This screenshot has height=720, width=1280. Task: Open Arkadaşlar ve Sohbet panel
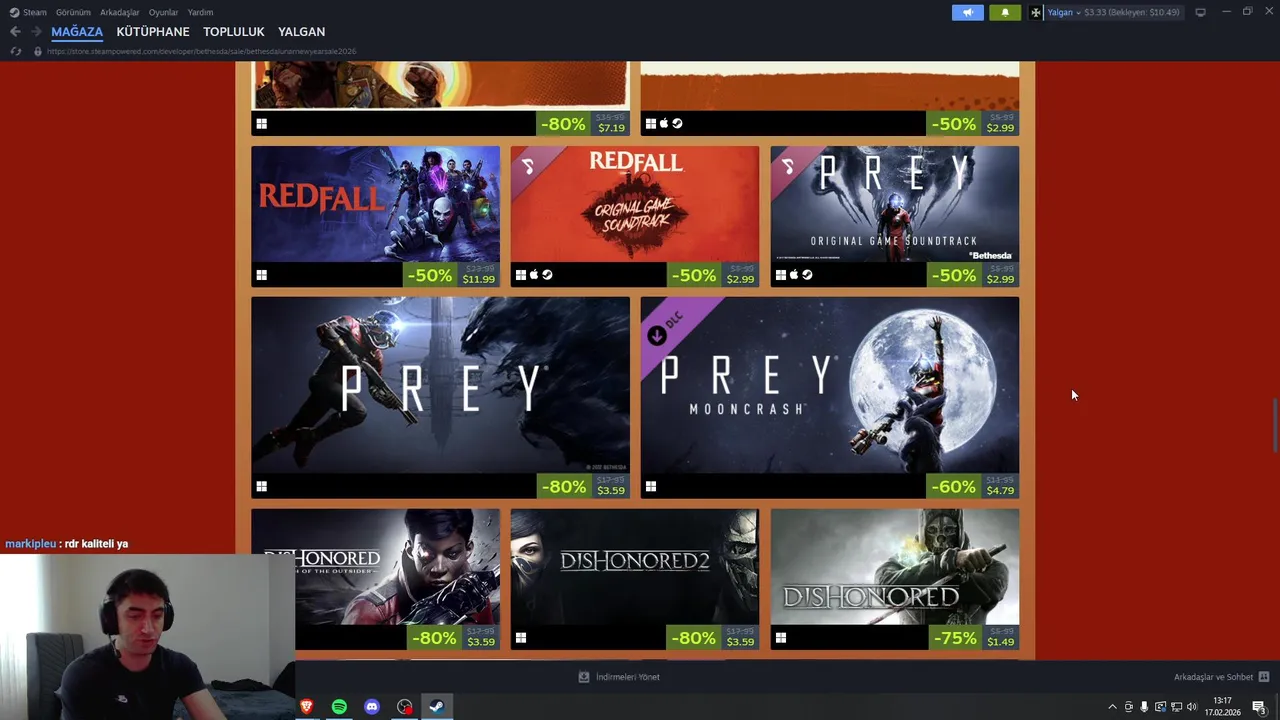(1221, 677)
